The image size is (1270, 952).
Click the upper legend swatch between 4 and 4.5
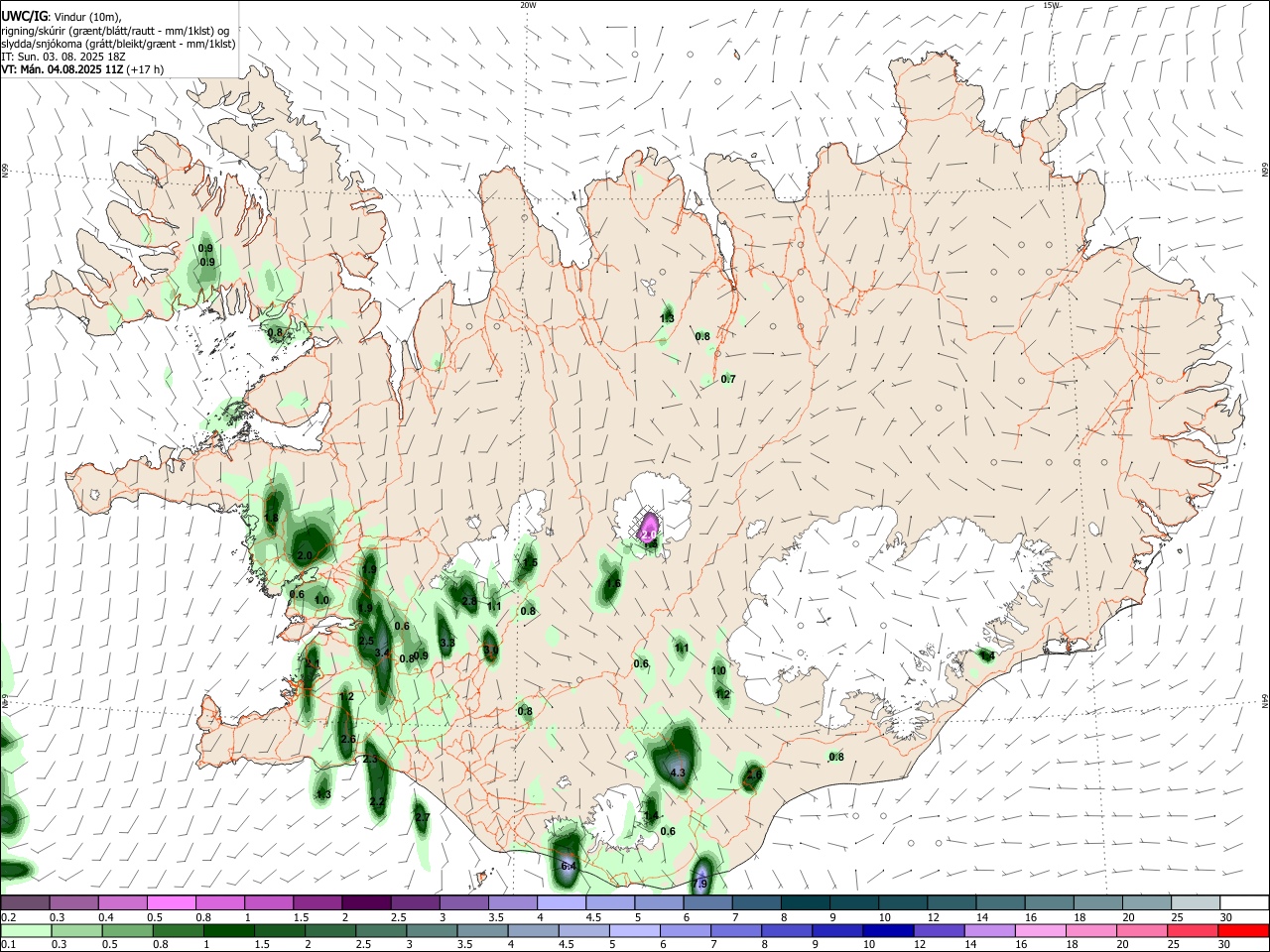pos(560,902)
